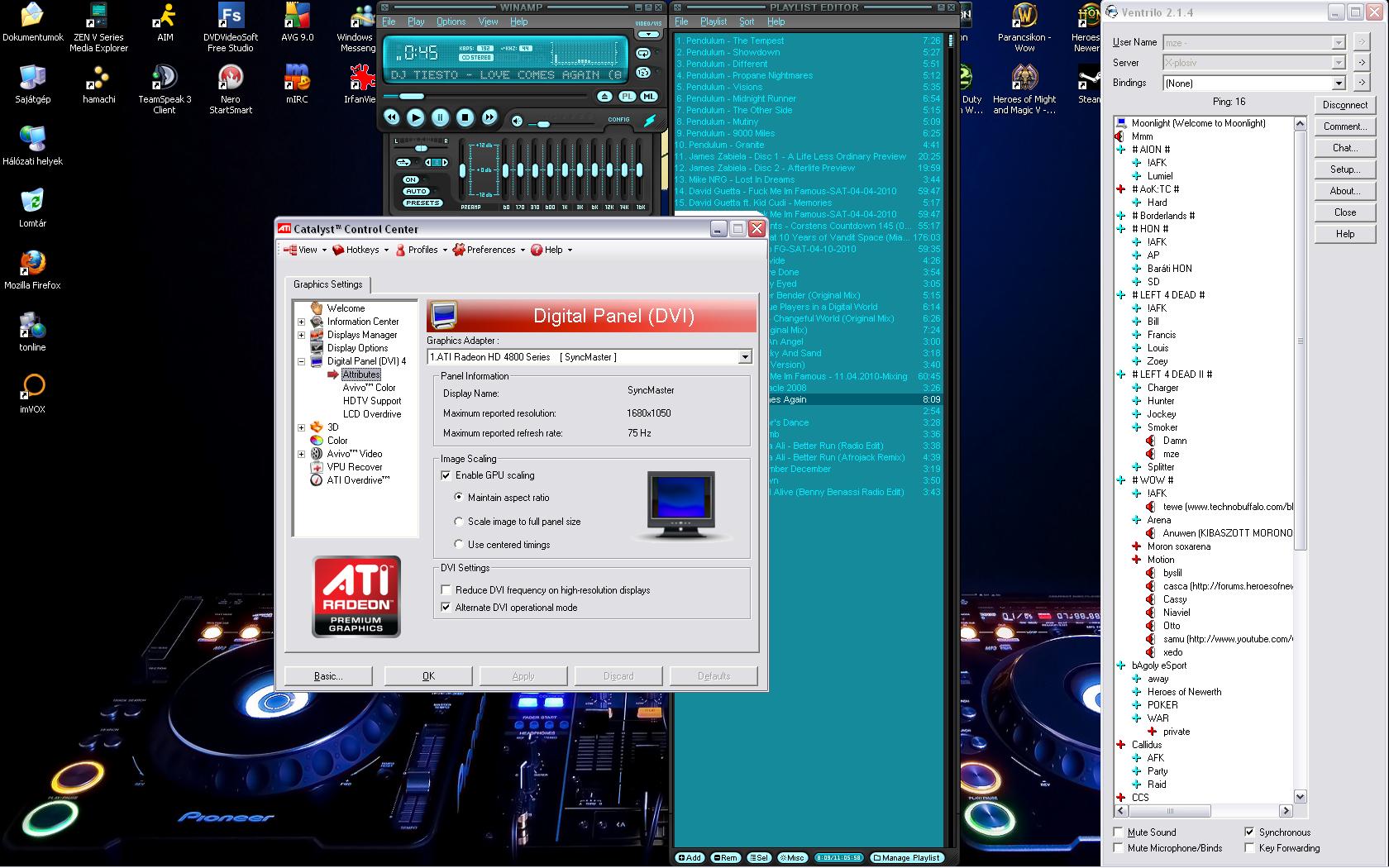Click the Ventrilo Disconnect button
The height and width of the screenshot is (868, 1389).
tap(1344, 105)
